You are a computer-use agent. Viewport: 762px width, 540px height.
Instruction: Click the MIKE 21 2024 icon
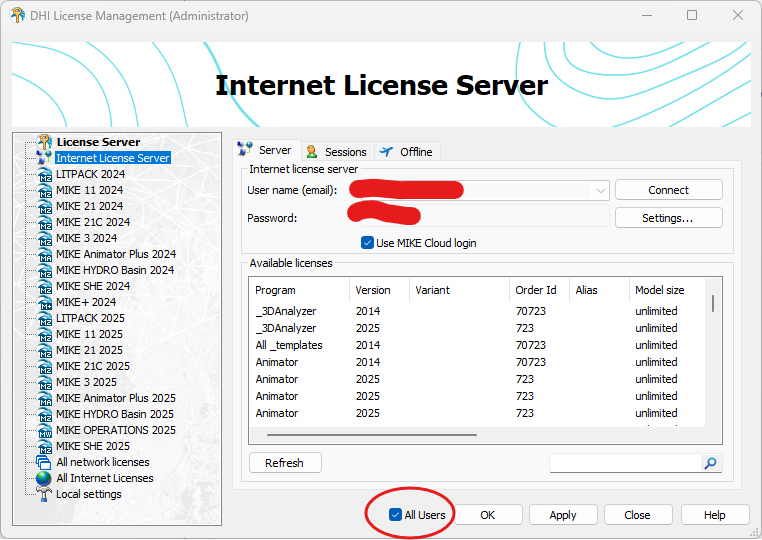[45, 206]
